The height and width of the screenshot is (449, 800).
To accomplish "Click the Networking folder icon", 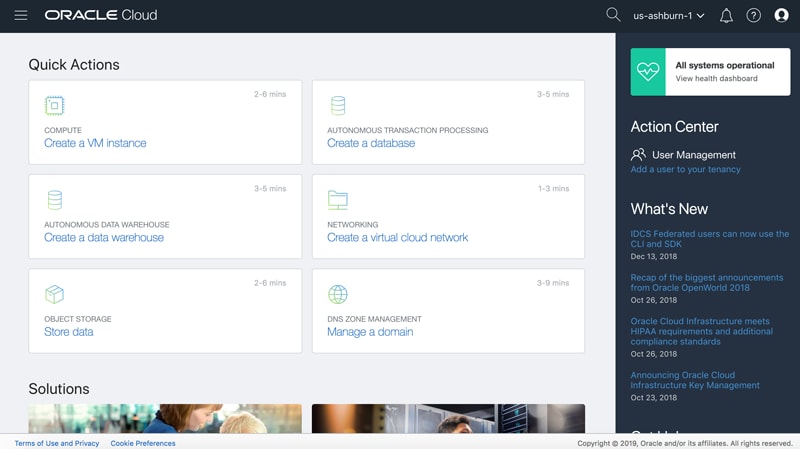I will 338,200.
